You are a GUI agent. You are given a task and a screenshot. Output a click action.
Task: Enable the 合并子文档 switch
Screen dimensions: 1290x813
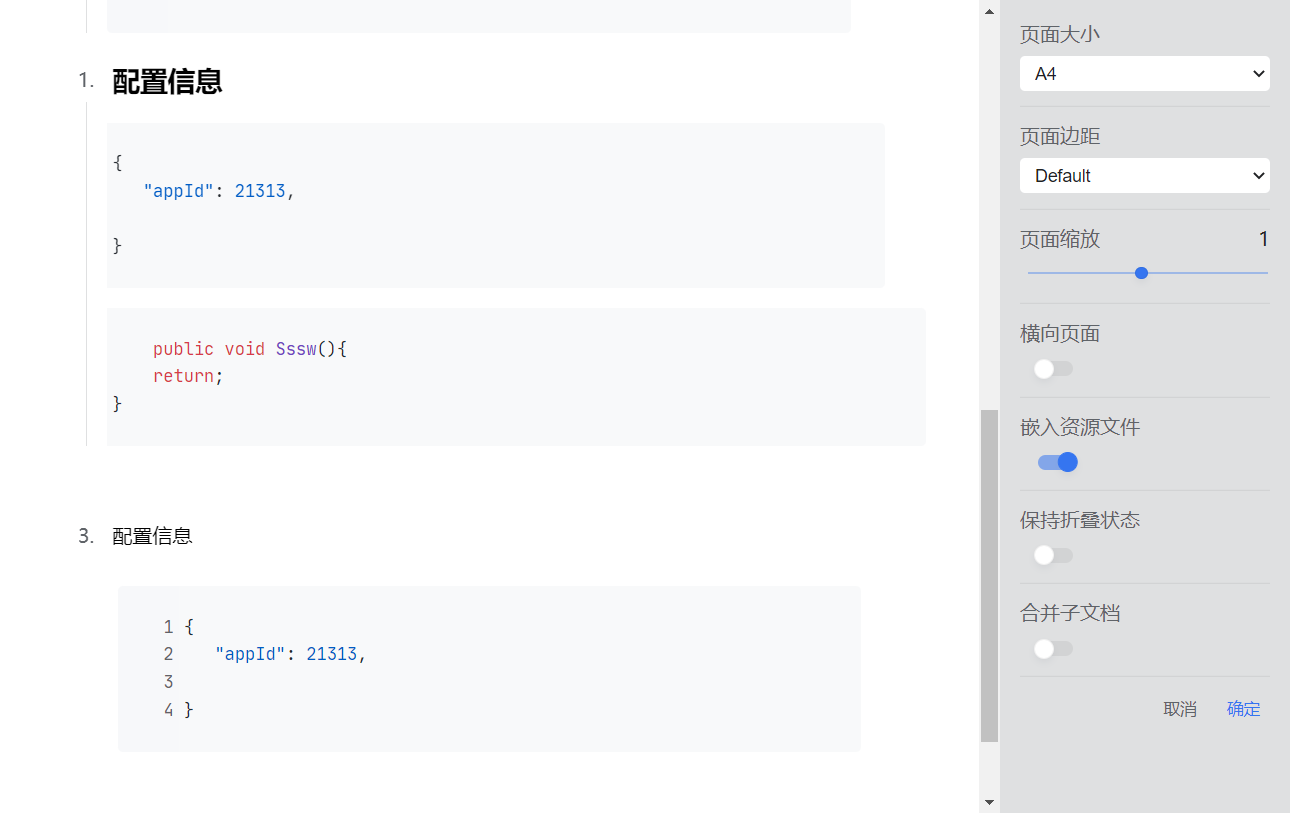(1054, 649)
